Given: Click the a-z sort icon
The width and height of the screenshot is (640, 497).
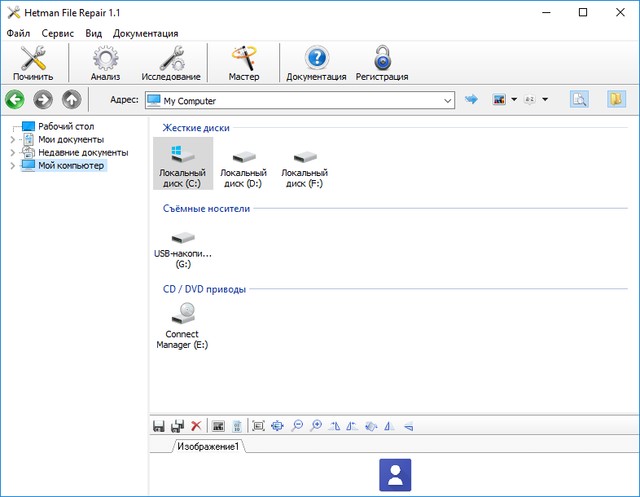Looking at the screenshot, I should click(x=530, y=99).
